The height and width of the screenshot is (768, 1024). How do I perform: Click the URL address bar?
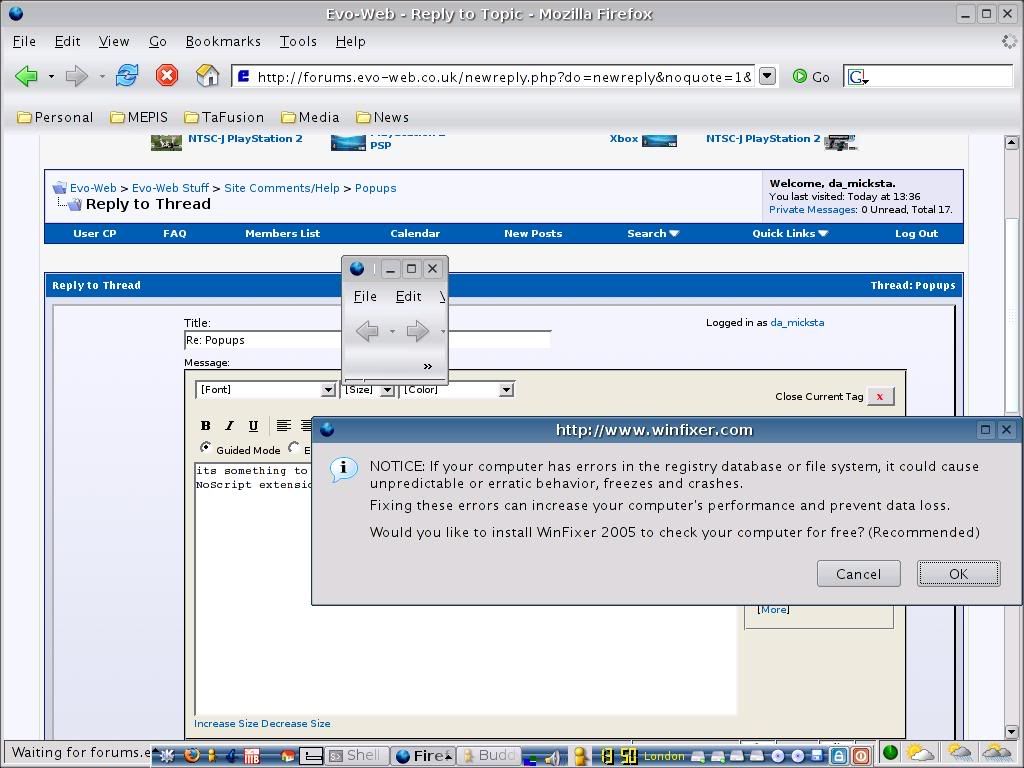(495, 77)
